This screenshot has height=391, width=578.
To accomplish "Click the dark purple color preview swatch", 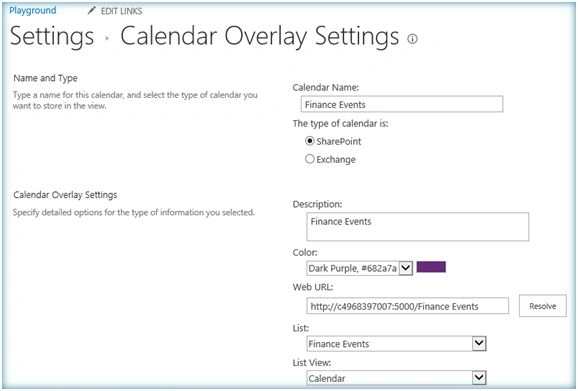I will [x=431, y=267].
